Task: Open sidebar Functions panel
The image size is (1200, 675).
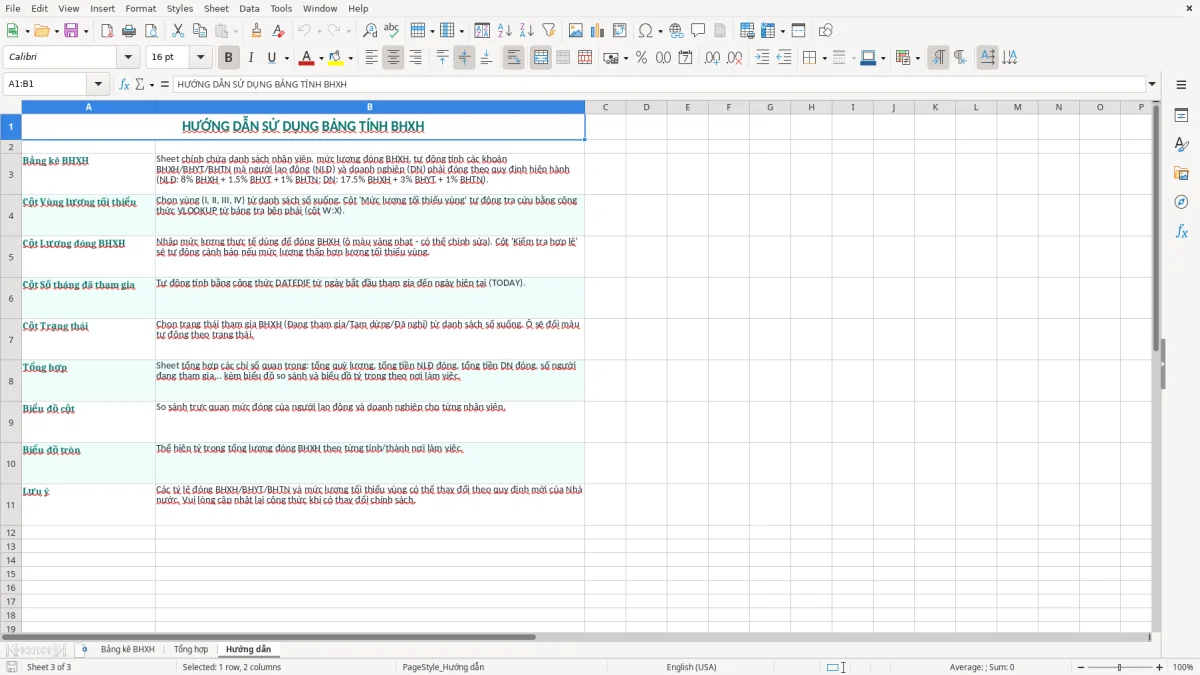Action: [1181, 232]
